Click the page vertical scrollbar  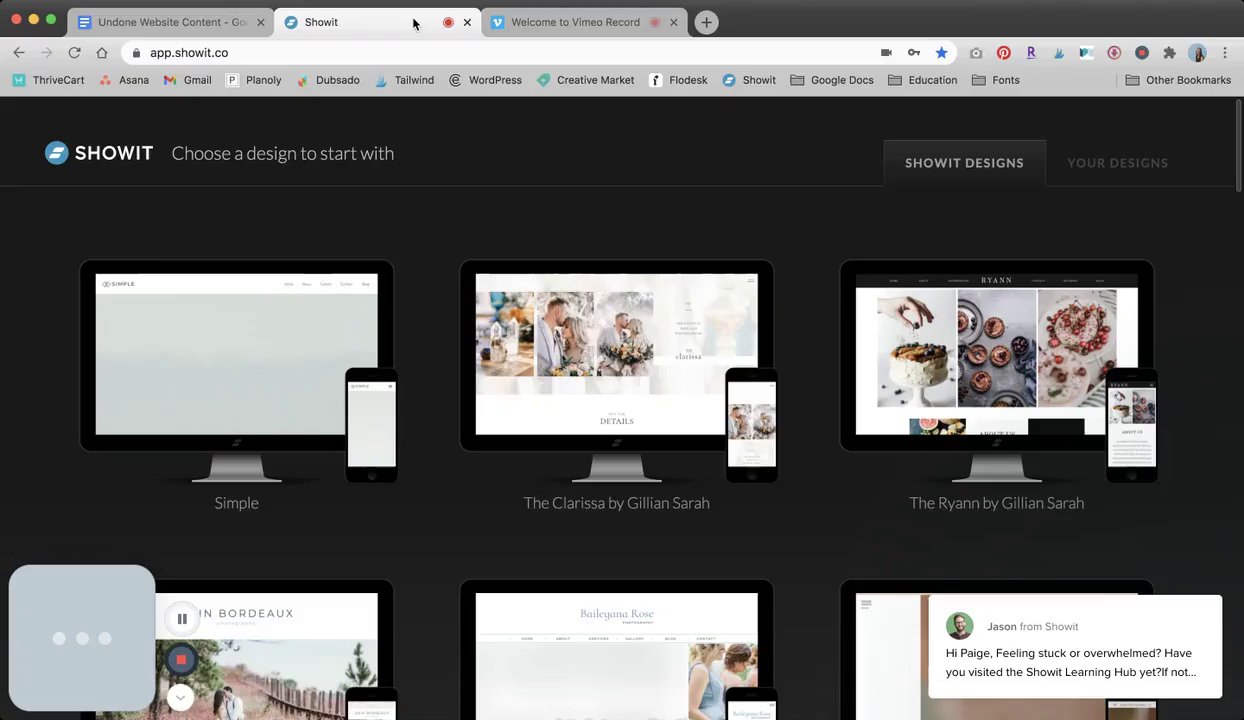click(x=1238, y=145)
